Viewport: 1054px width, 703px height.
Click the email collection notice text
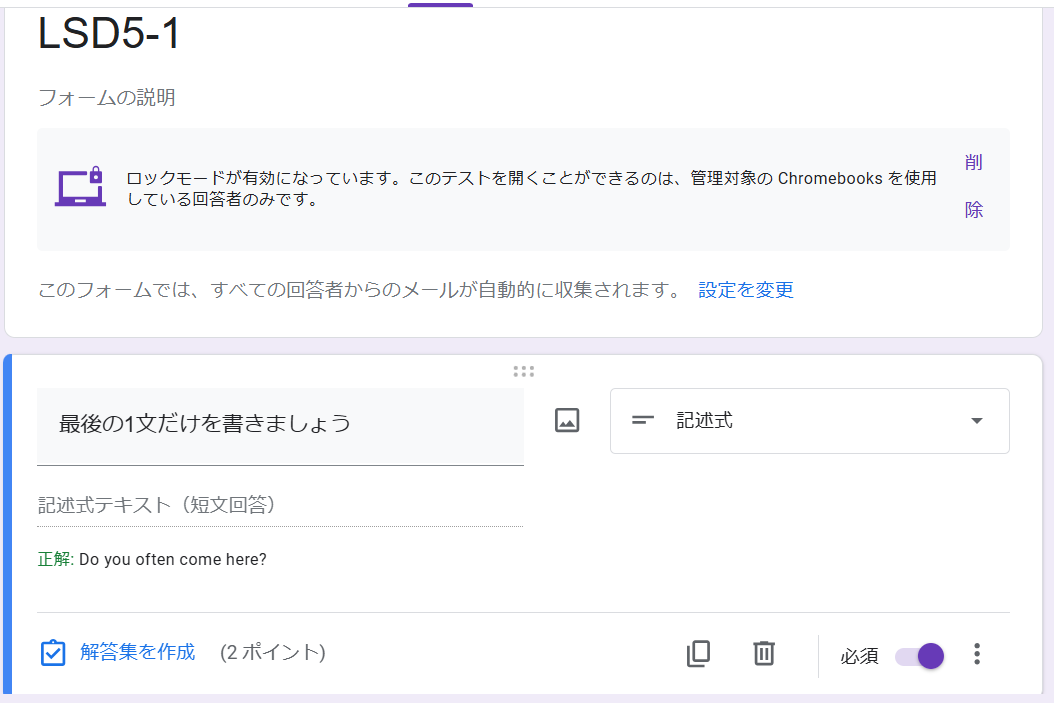360,290
